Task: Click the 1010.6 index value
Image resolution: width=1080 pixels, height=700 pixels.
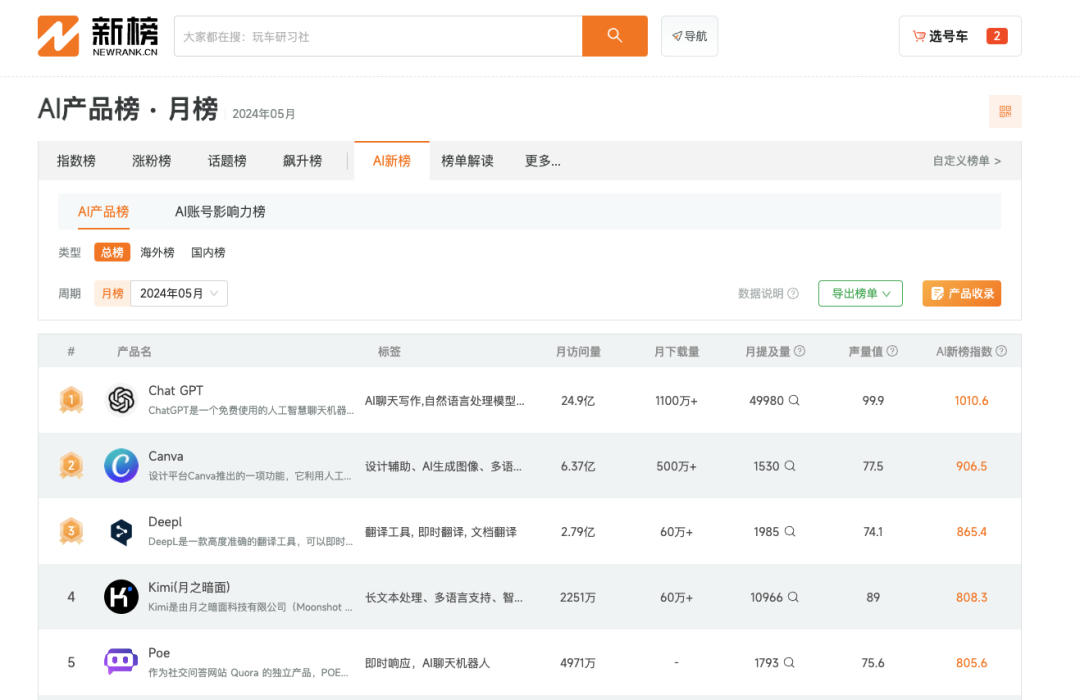Action: (971, 400)
